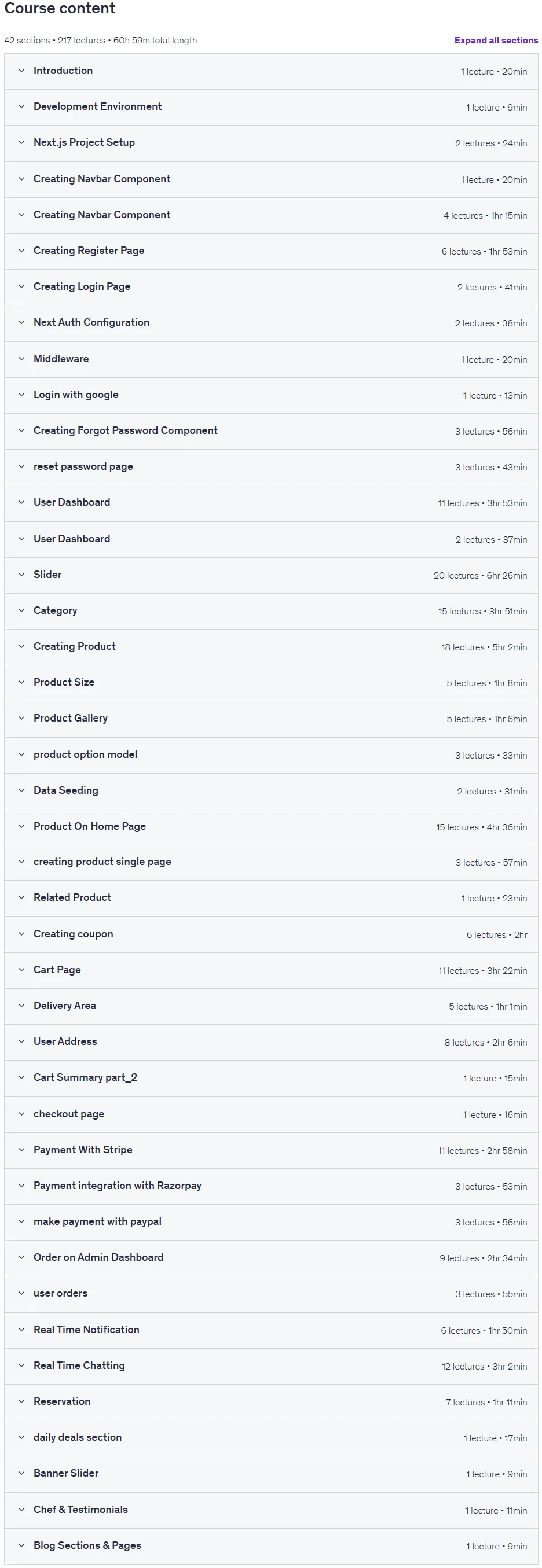Click Expand all sections link
The image size is (542, 1568).
[496, 40]
